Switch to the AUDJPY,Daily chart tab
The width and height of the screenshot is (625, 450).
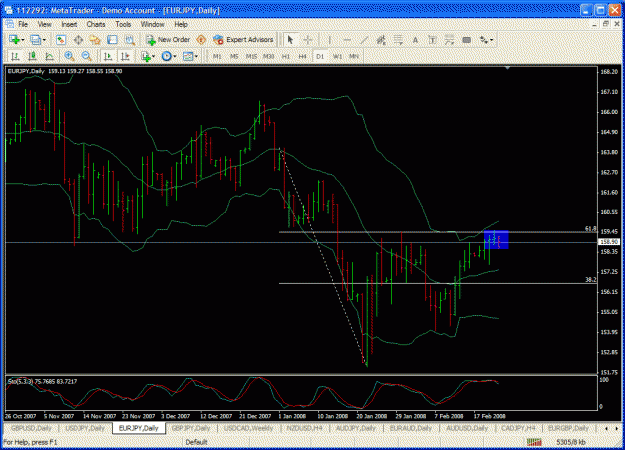click(356, 428)
